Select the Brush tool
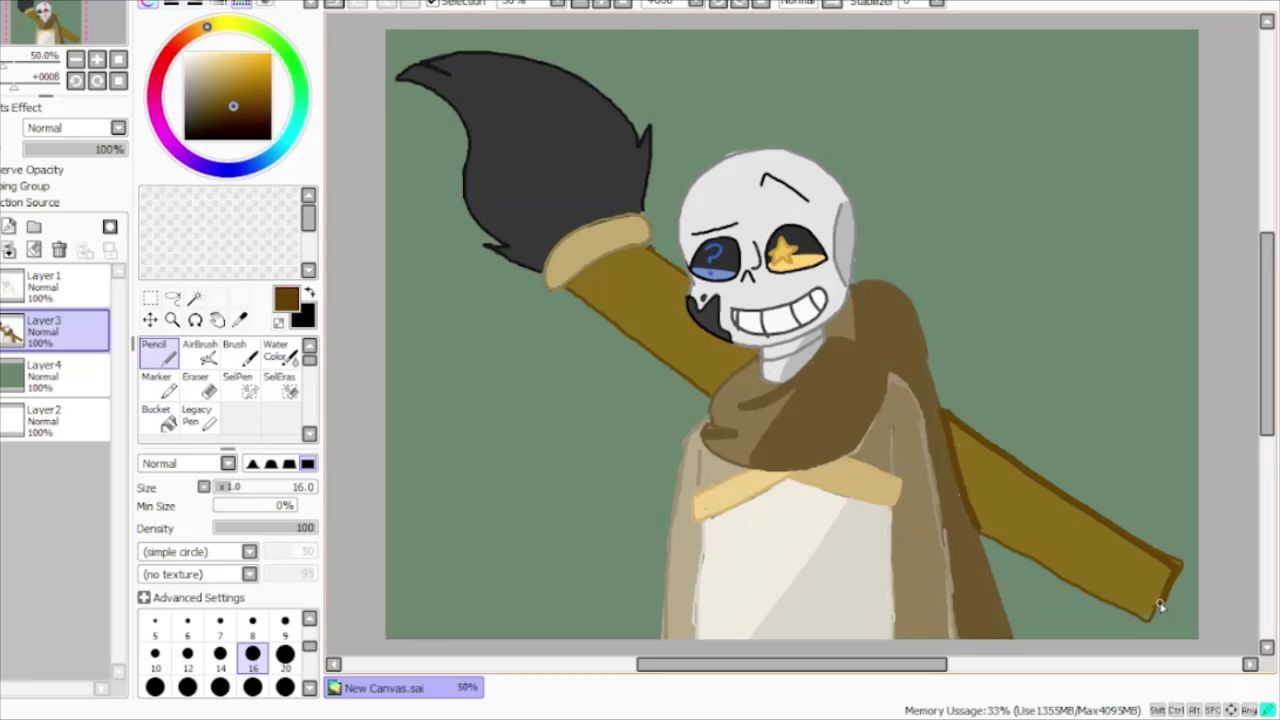 [240, 353]
